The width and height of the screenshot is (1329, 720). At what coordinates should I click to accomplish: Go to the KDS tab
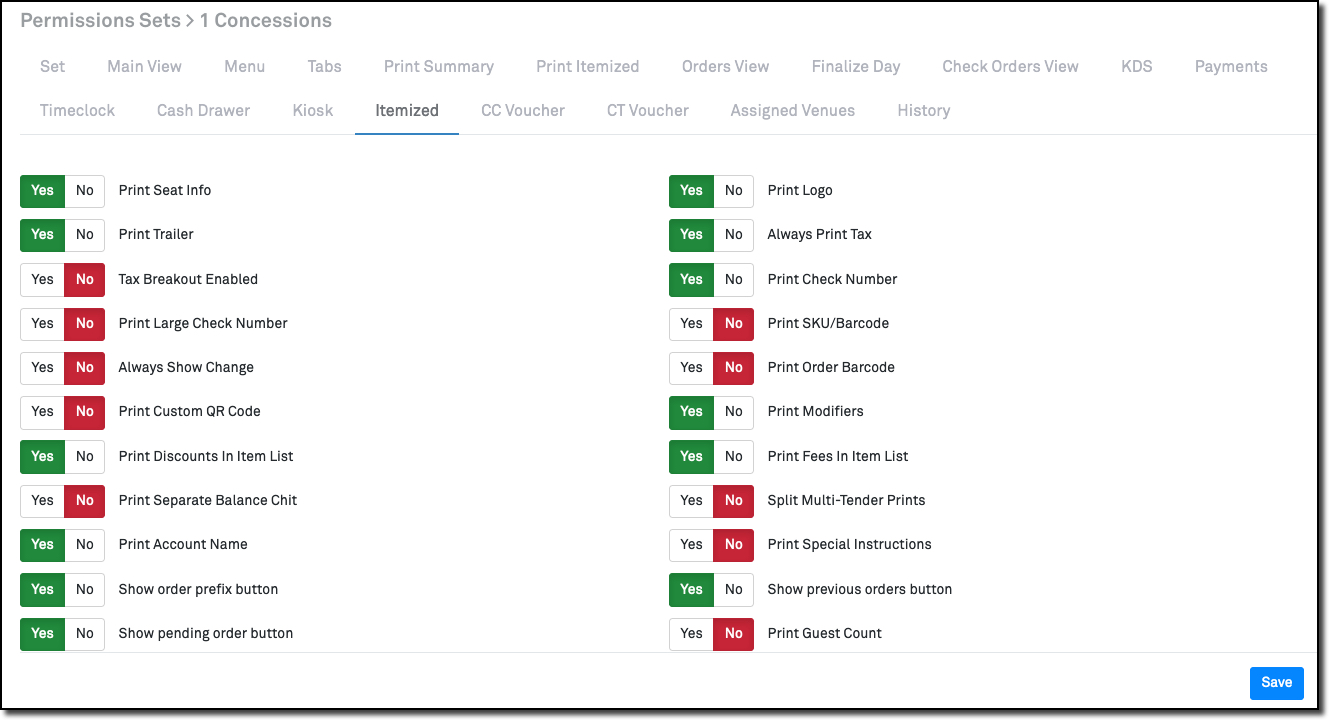(1136, 66)
